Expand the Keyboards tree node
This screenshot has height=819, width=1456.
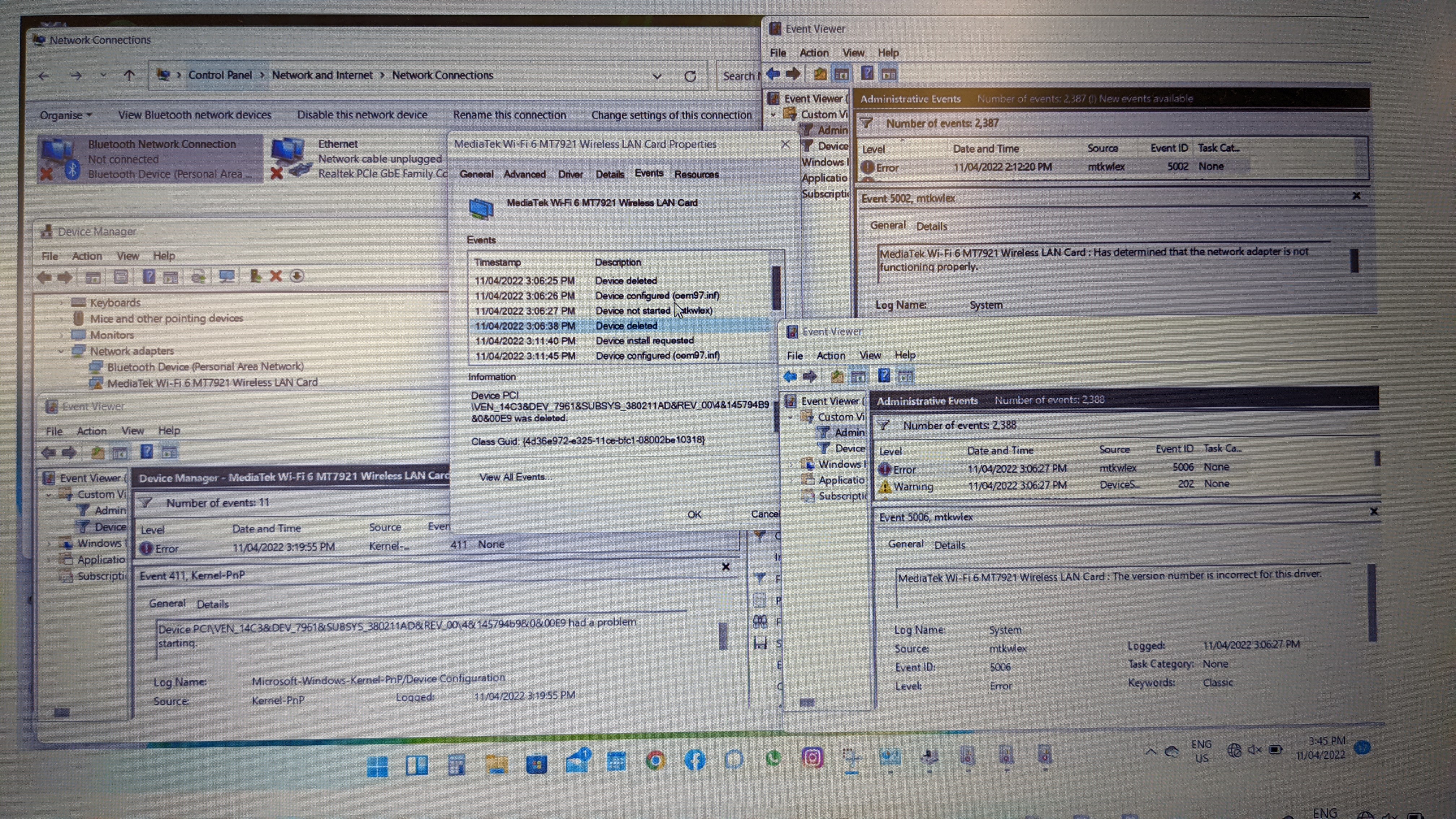61,303
